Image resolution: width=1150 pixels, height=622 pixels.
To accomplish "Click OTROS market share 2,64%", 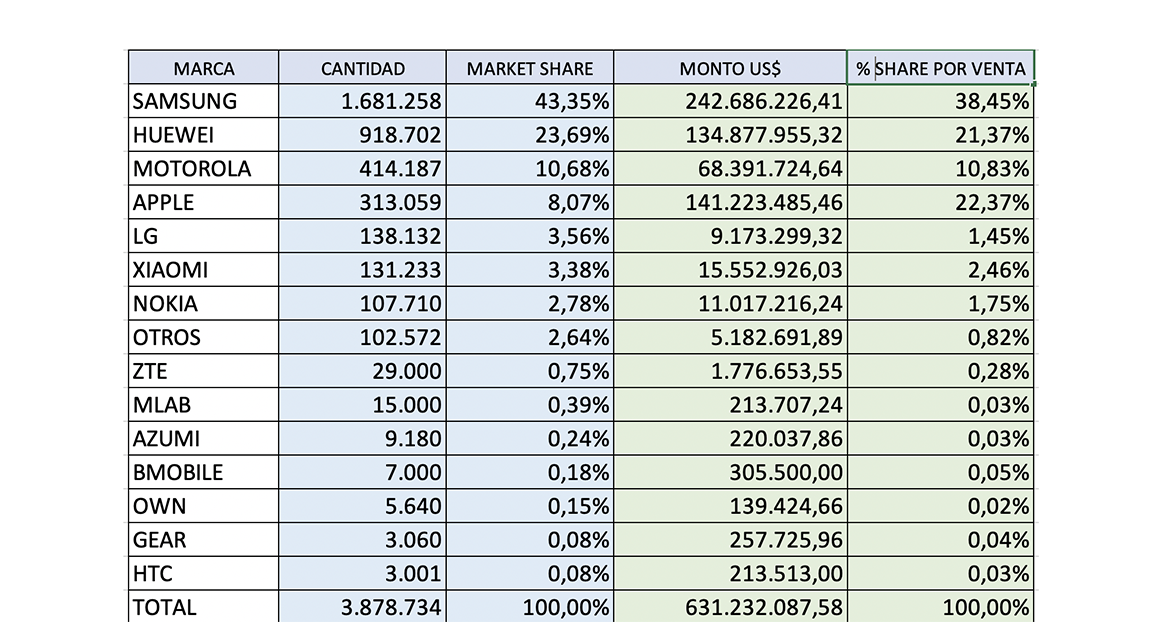I will point(530,337).
